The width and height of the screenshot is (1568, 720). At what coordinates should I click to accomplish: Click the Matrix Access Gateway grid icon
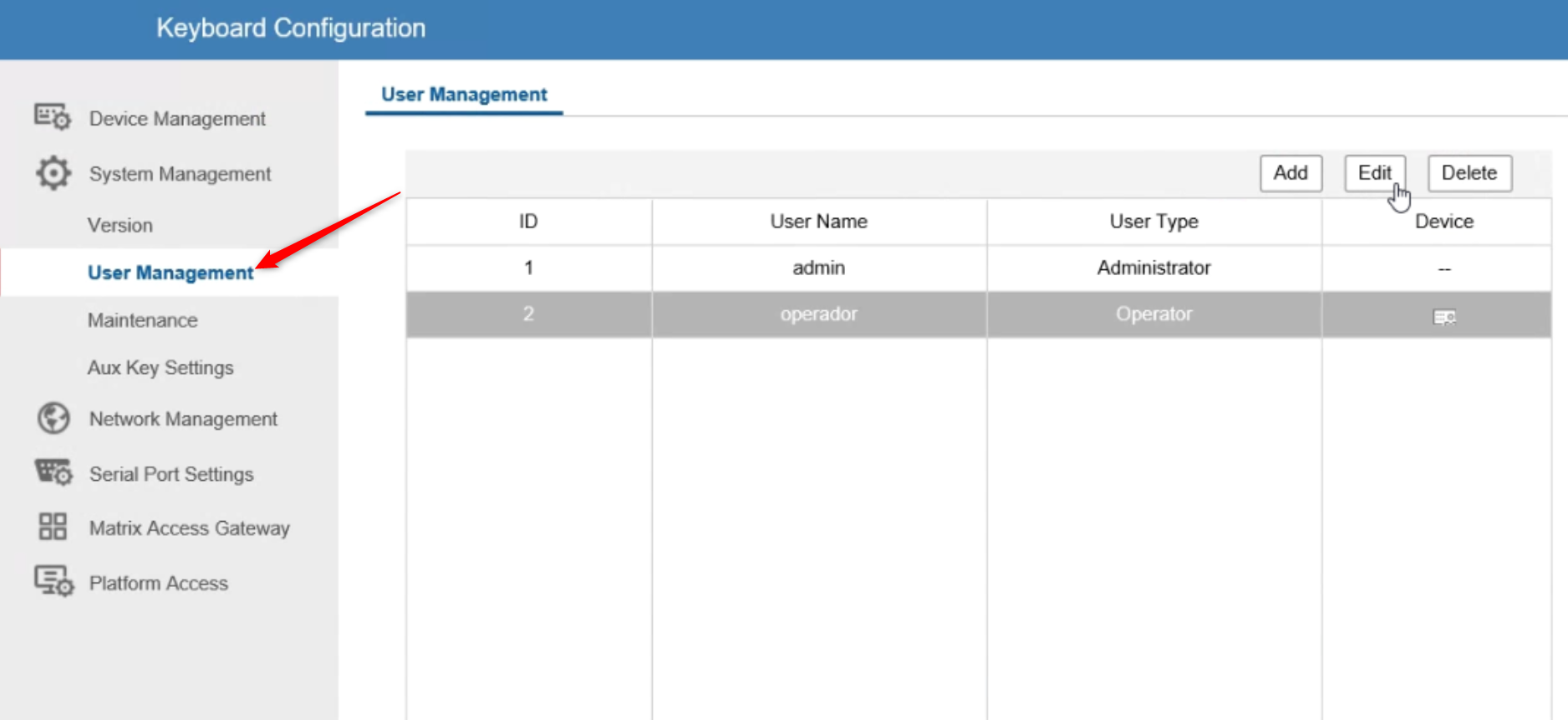(53, 527)
